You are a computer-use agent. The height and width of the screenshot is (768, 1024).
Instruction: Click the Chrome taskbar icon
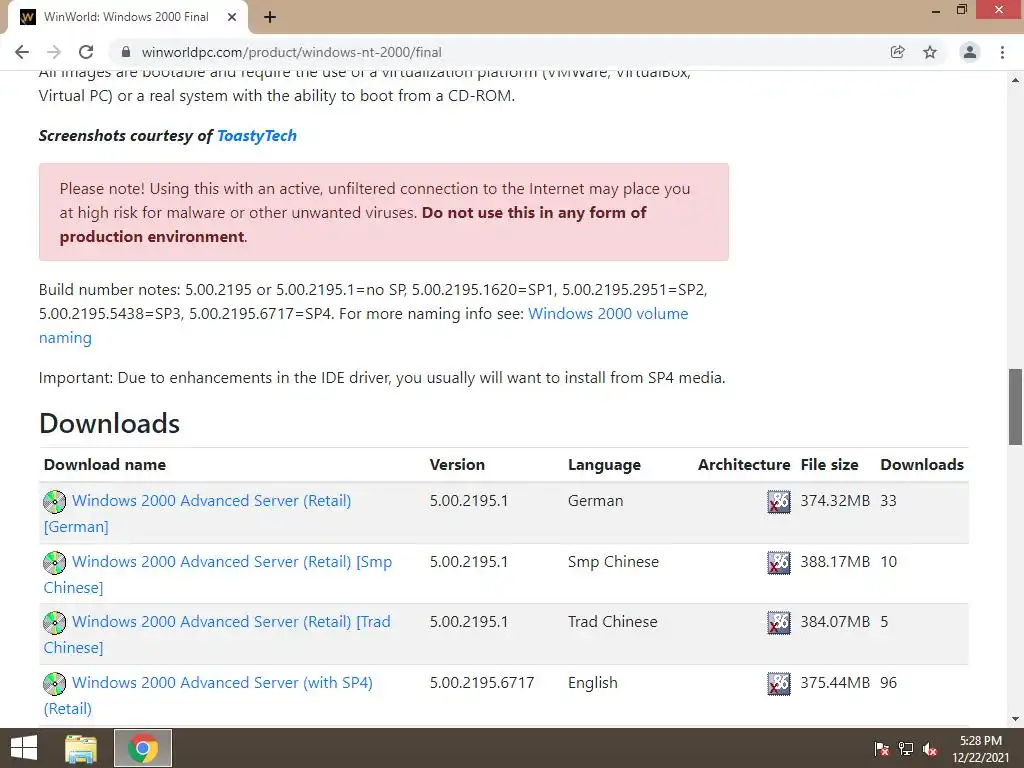pyautogui.click(x=143, y=748)
